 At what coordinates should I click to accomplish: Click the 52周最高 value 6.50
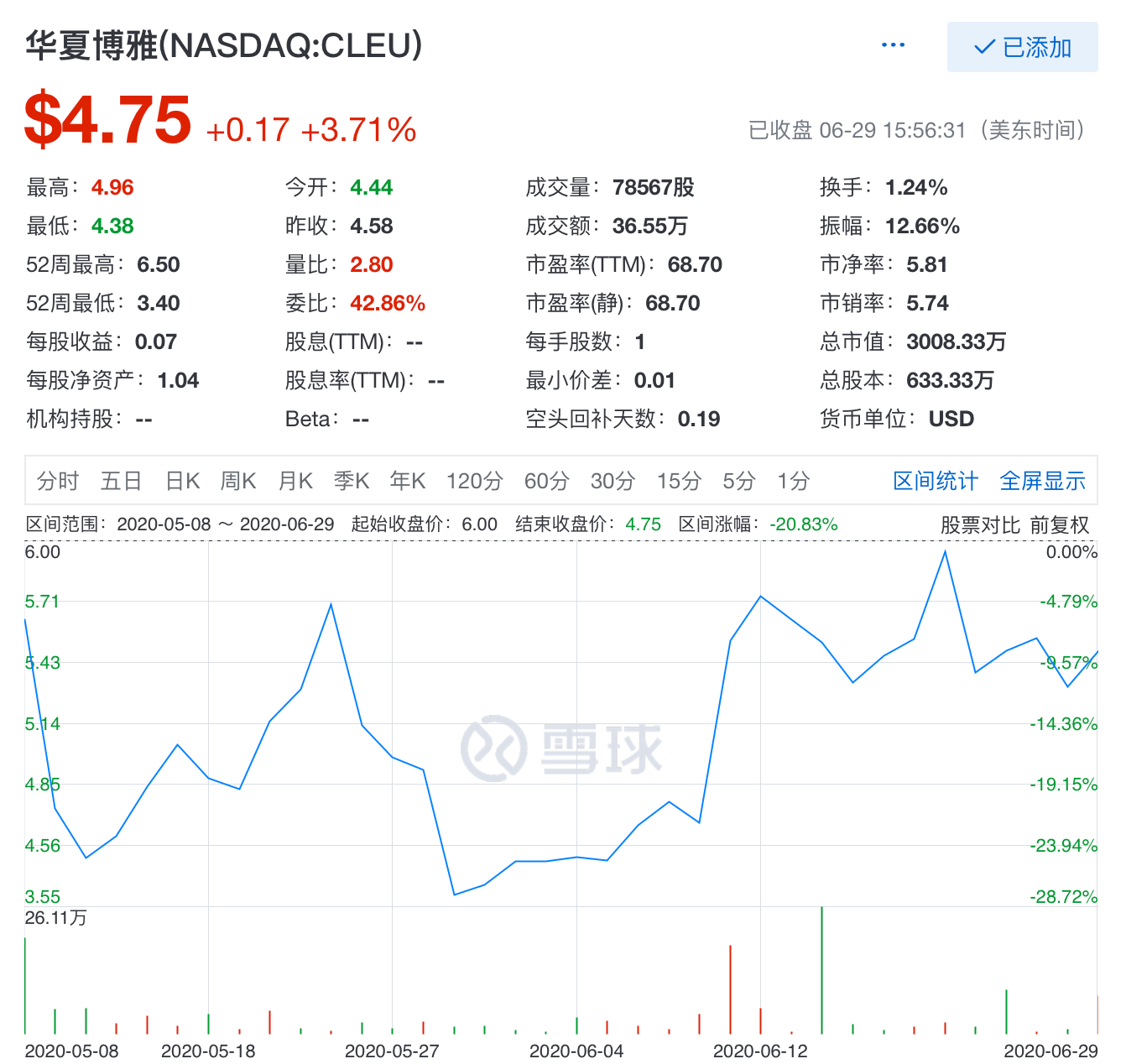click(159, 264)
